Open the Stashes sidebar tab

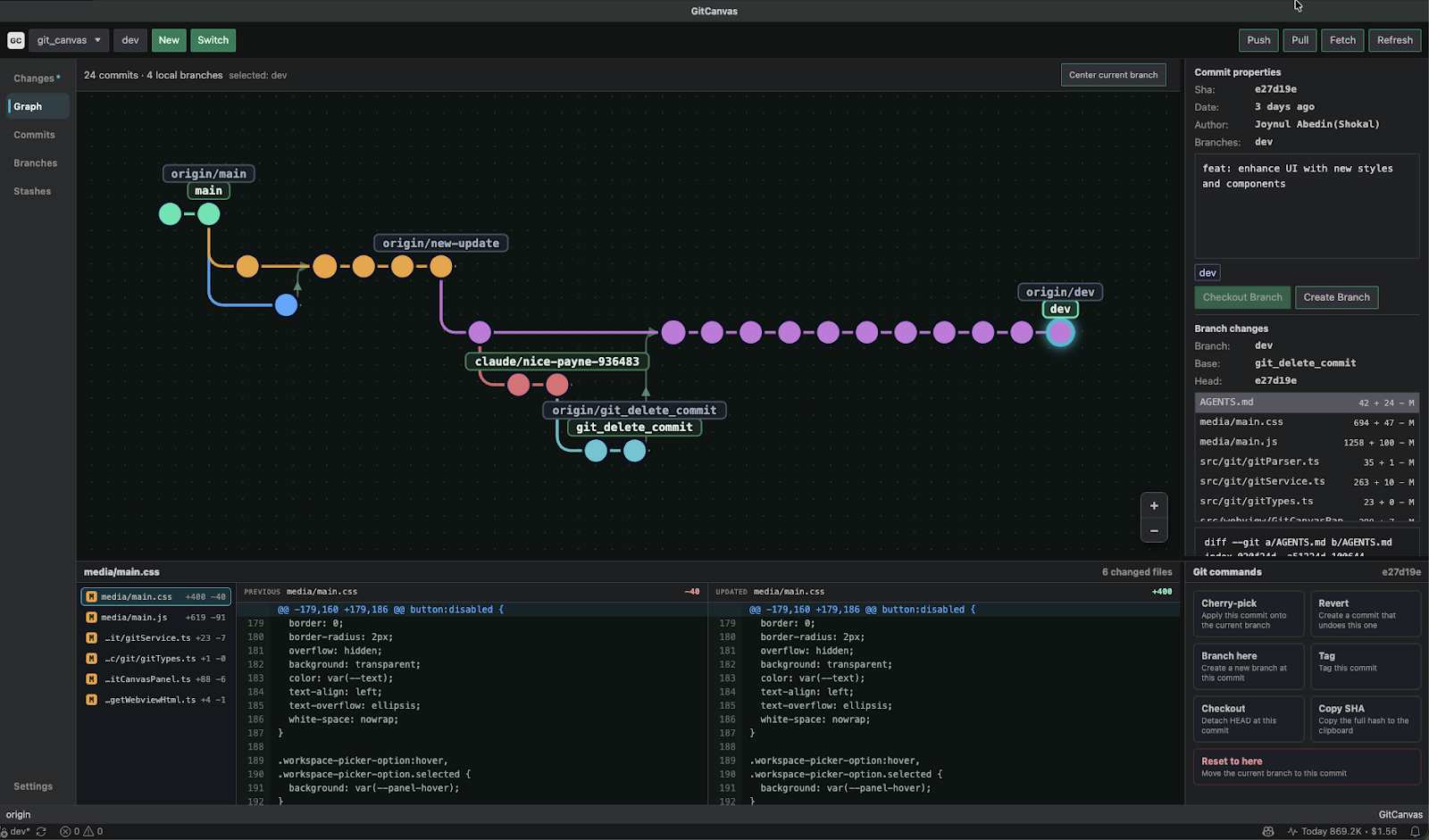(x=38, y=191)
